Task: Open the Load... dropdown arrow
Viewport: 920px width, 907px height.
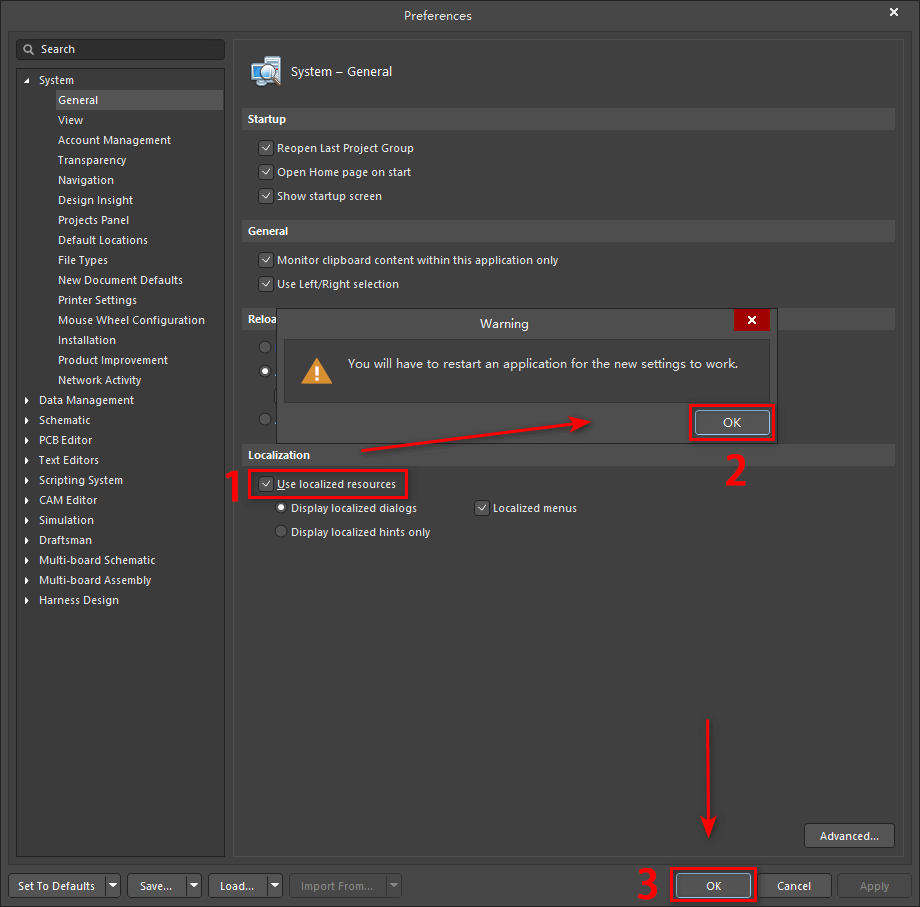Action: click(x=275, y=885)
